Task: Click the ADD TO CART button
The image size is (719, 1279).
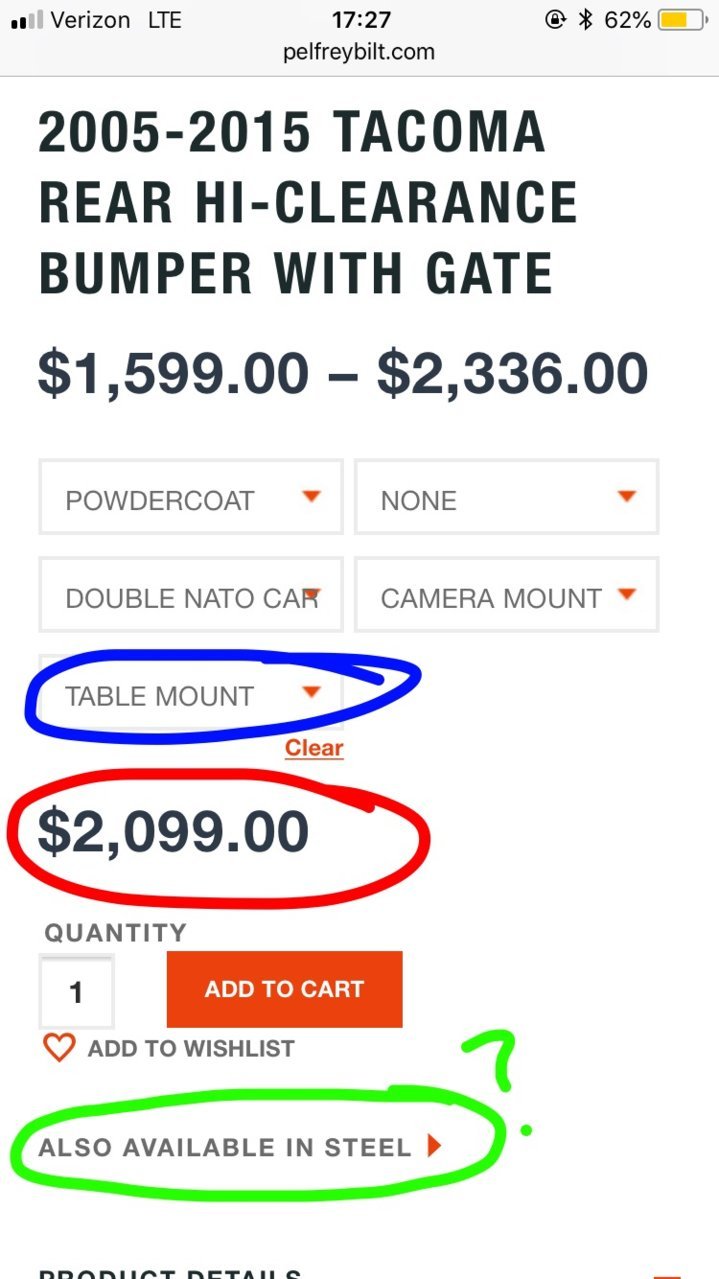Action: click(284, 989)
